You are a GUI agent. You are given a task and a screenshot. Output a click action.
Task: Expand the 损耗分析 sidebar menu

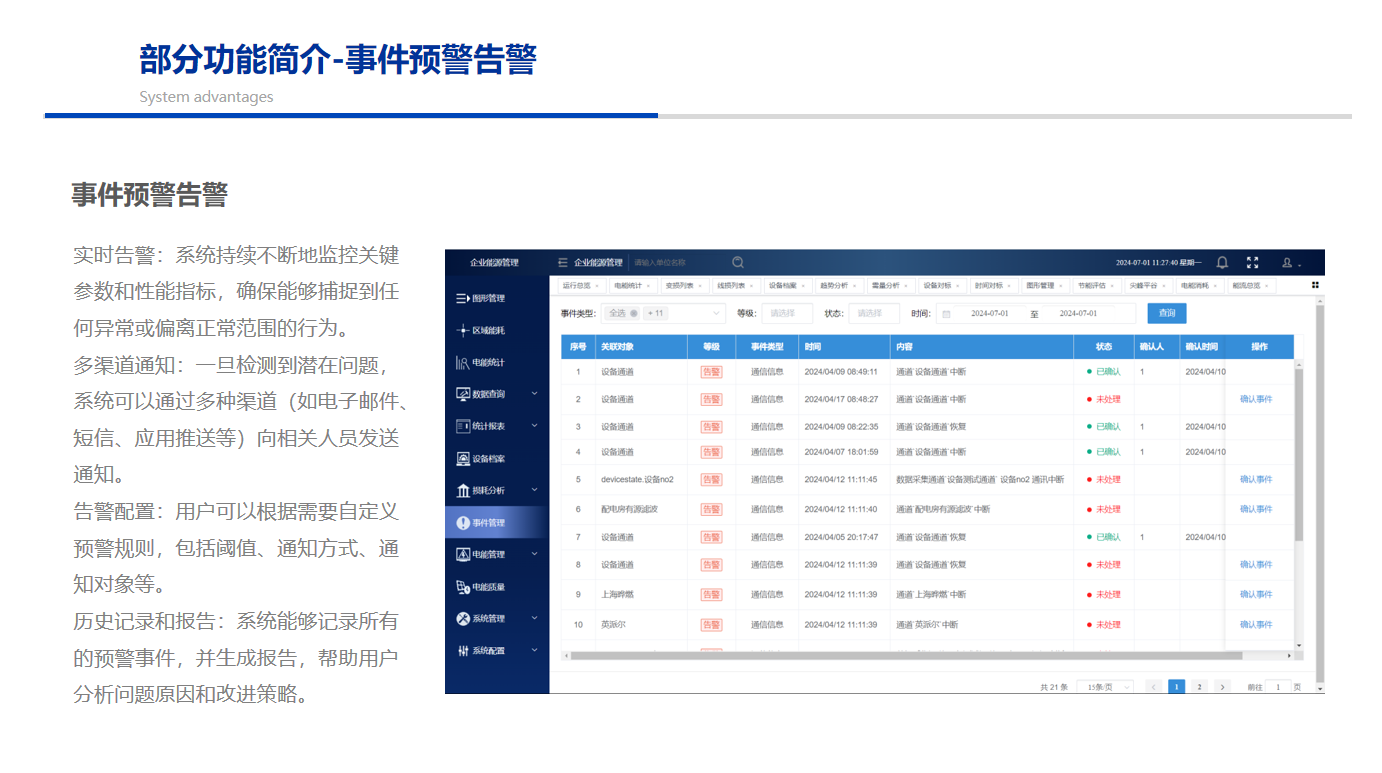tap(534, 490)
